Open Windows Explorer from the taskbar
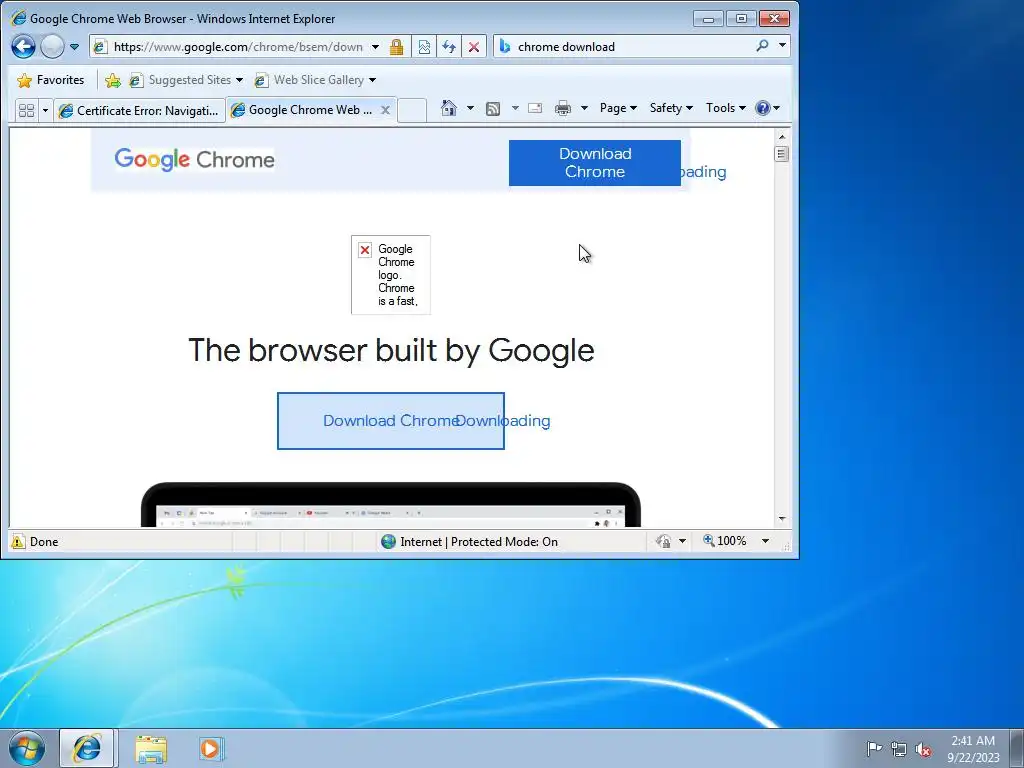 click(151, 749)
